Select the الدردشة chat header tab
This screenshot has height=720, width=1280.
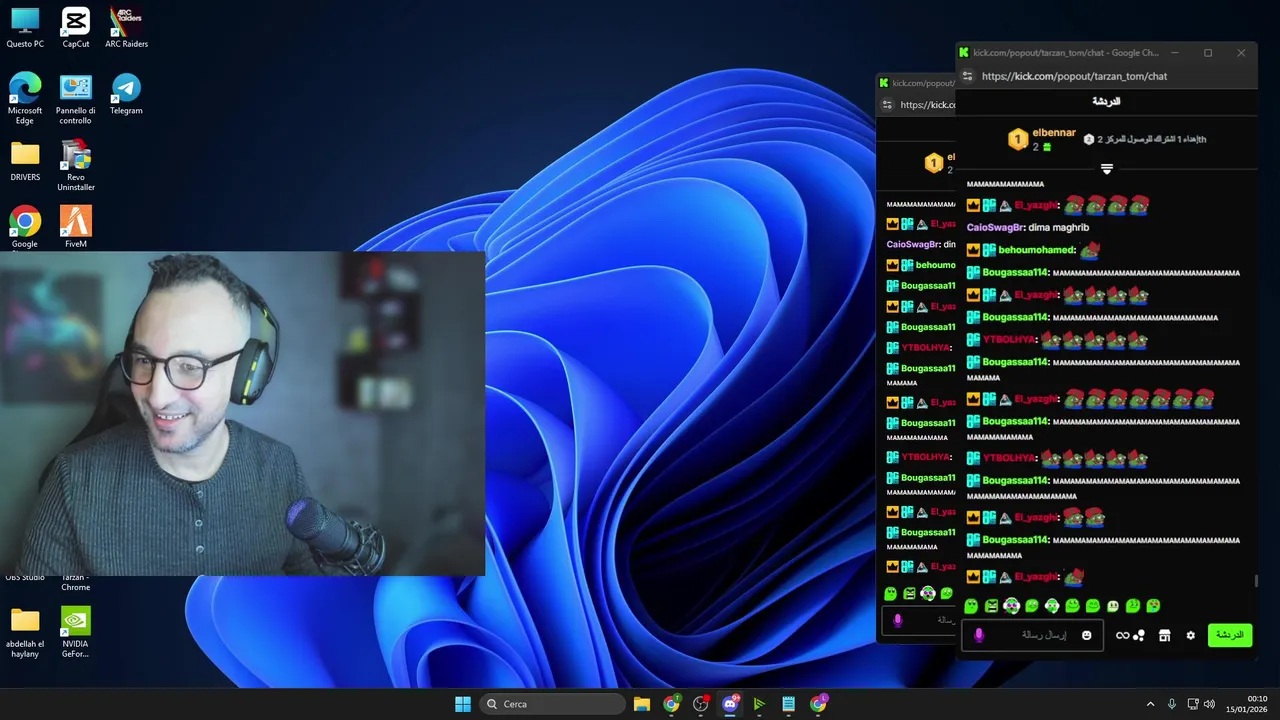click(1106, 102)
